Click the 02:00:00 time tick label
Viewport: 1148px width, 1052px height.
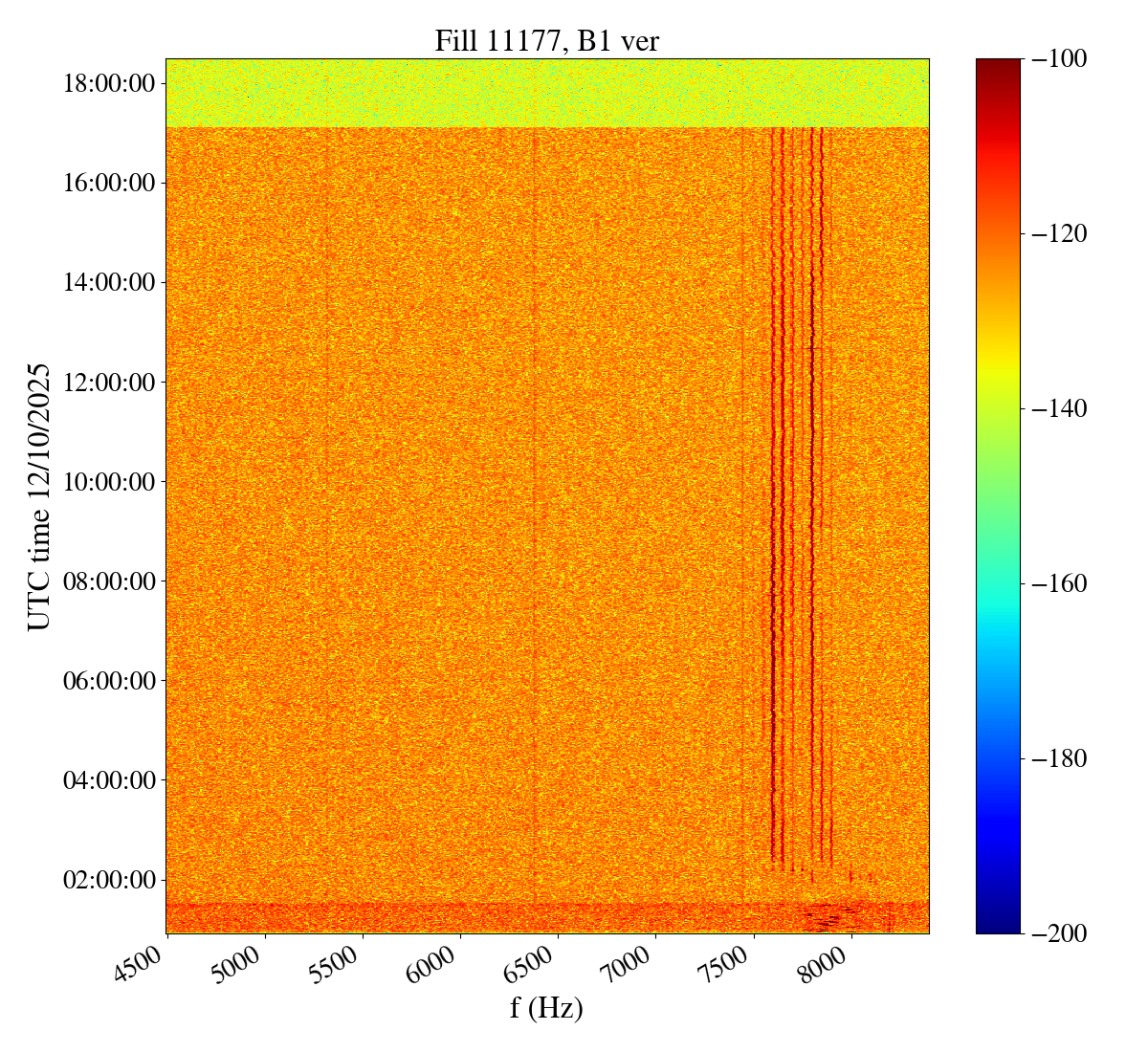tap(108, 879)
